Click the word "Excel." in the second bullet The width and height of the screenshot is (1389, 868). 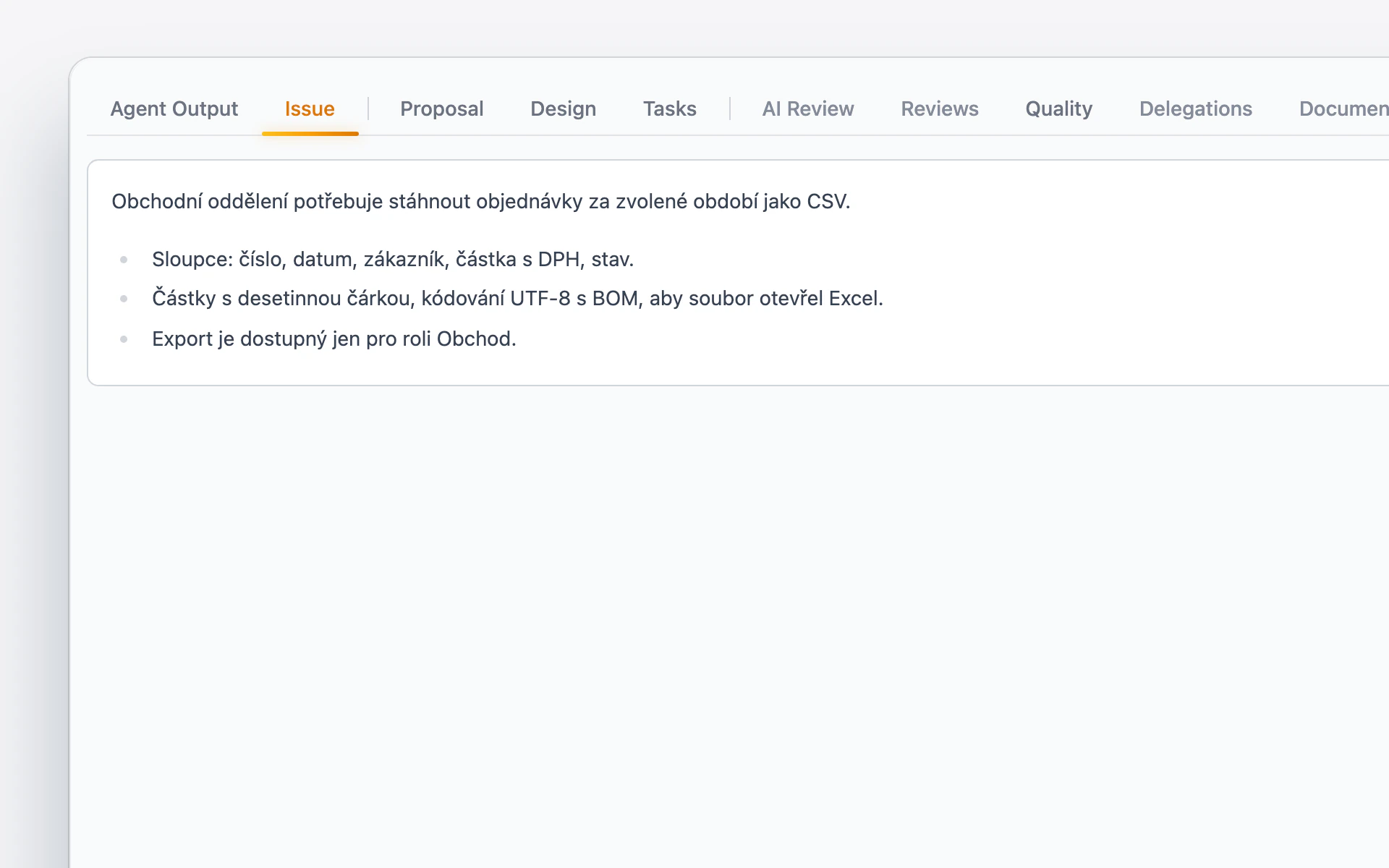(x=856, y=298)
